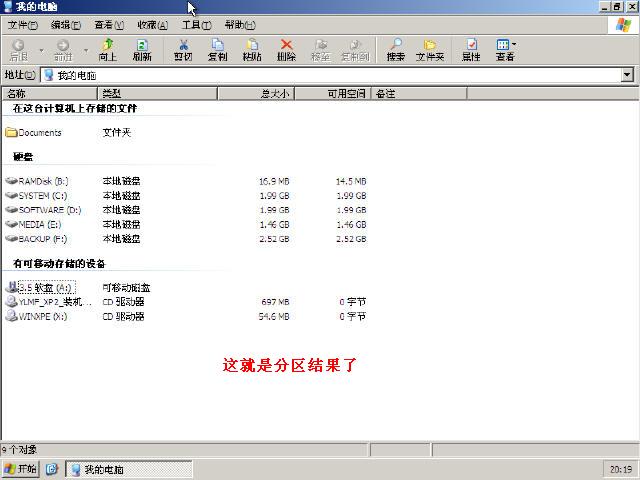Select the WINXPE (X:) CD drive
Screen dimensions: 640x480
tap(42, 316)
